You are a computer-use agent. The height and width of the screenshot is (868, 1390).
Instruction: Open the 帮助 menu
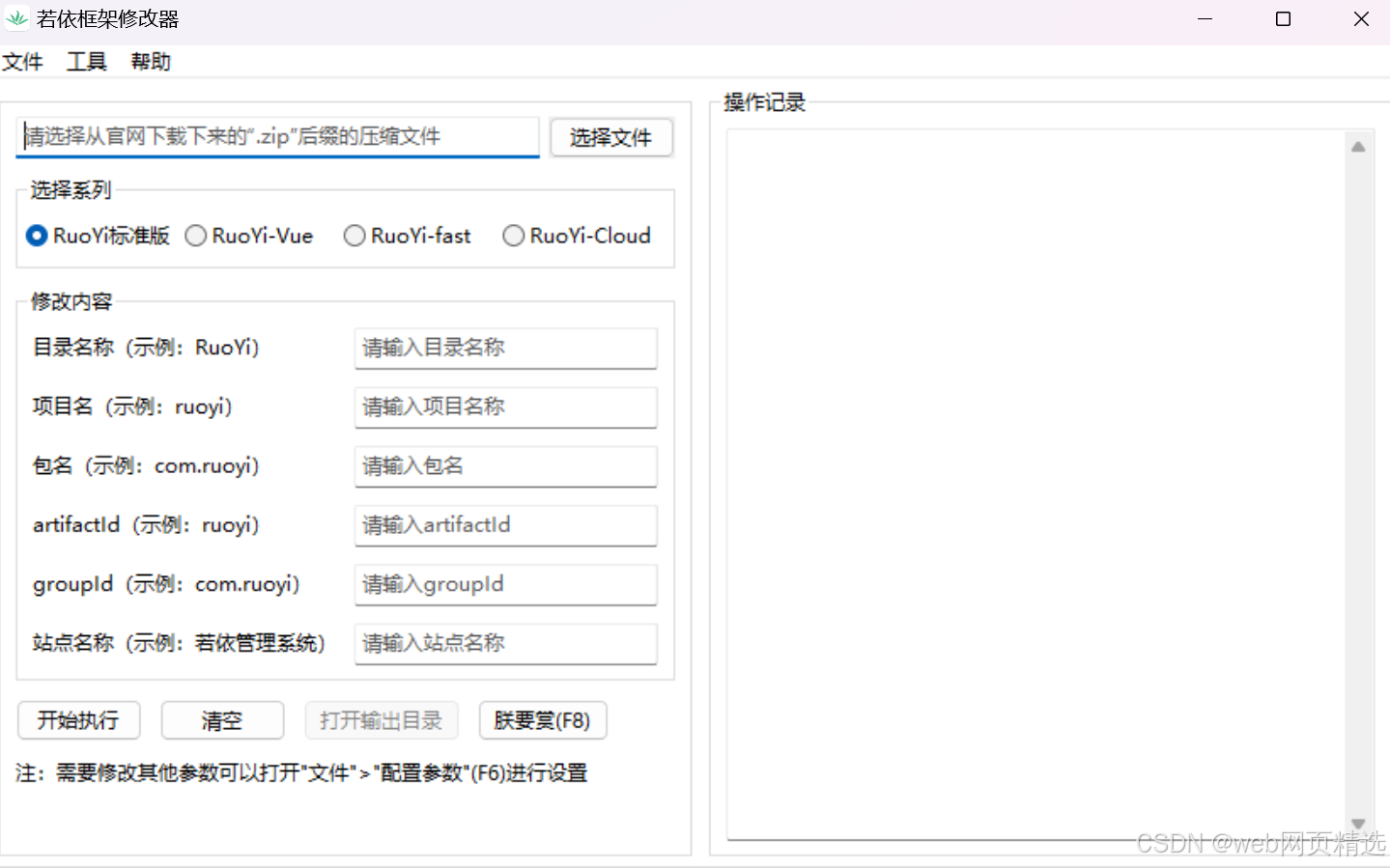[x=151, y=62]
